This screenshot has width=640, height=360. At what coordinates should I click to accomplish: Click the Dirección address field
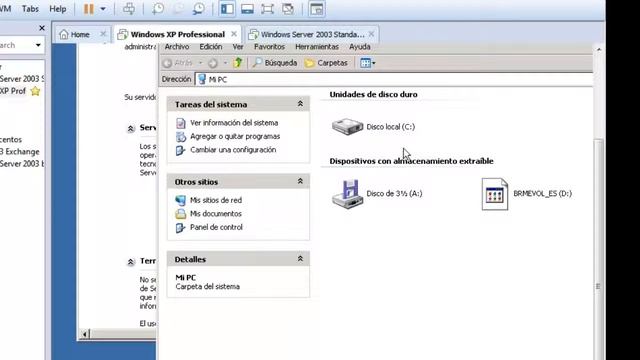pos(394,79)
